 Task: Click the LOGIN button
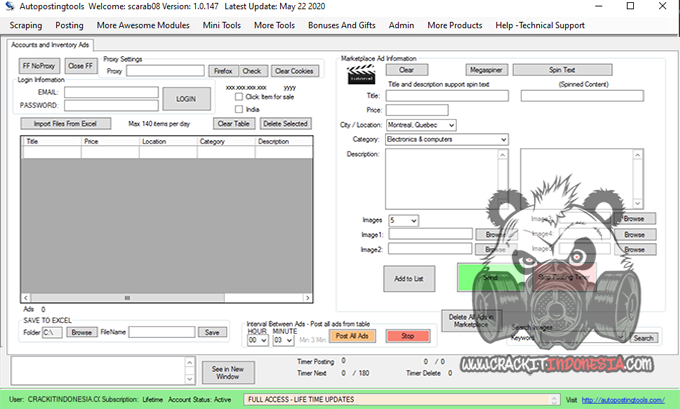(186, 99)
